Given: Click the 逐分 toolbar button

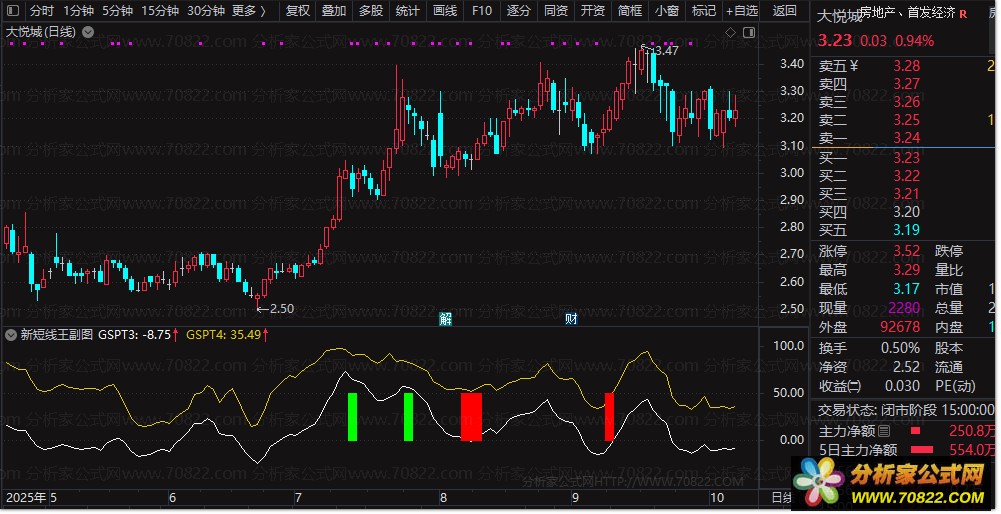Looking at the screenshot, I should coord(518,10).
